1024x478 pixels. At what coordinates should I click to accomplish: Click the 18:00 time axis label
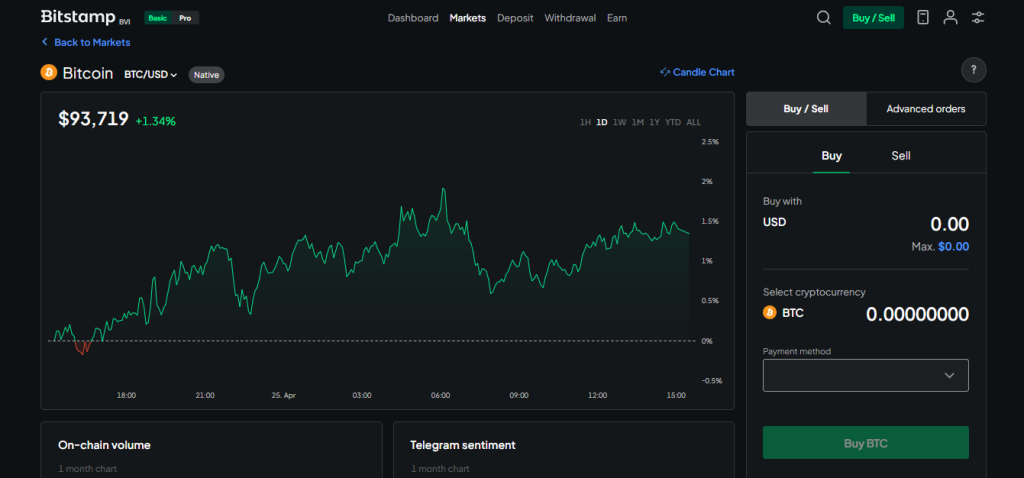point(126,396)
